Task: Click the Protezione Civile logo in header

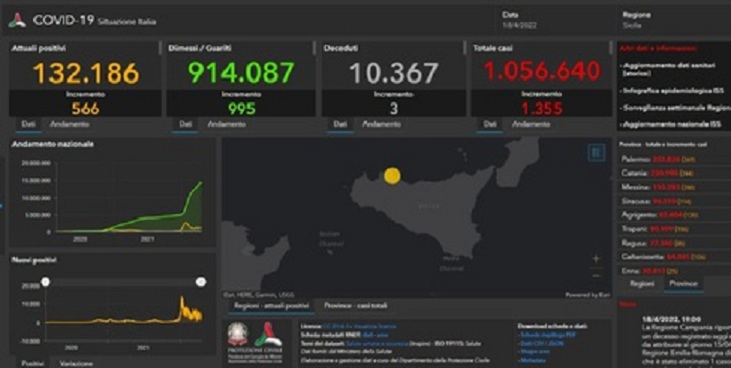Action: [x=18, y=21]
